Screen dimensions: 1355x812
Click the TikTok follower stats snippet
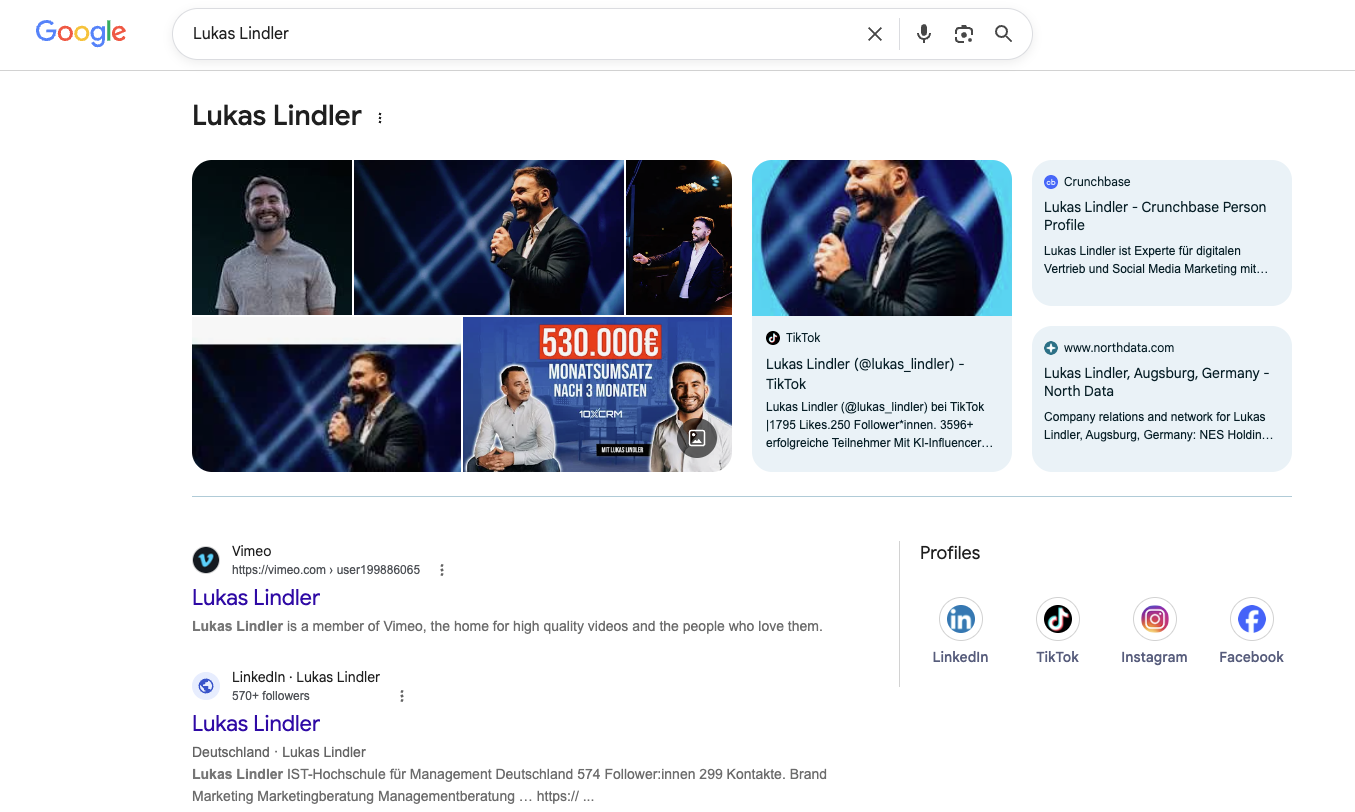point(880,424)
